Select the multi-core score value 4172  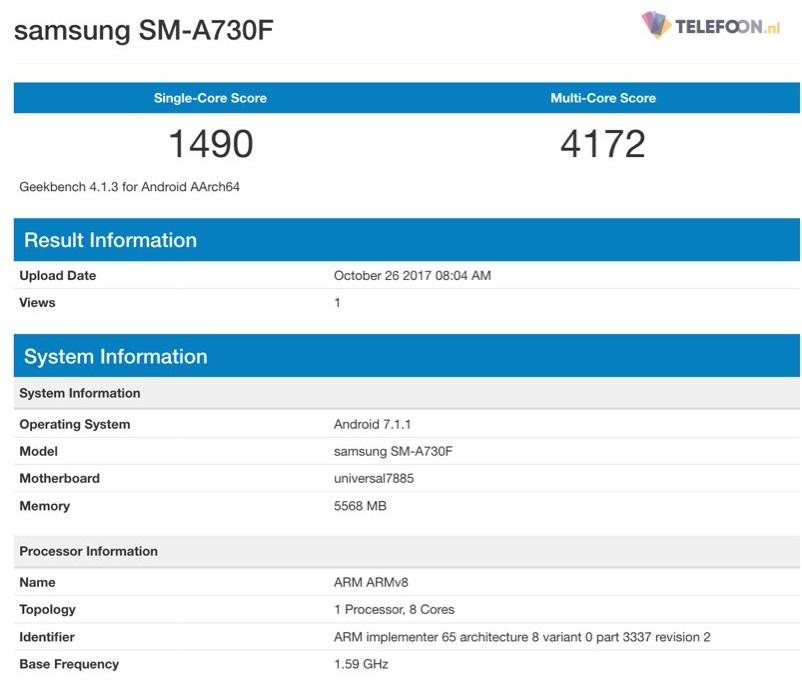coord(603,144)
